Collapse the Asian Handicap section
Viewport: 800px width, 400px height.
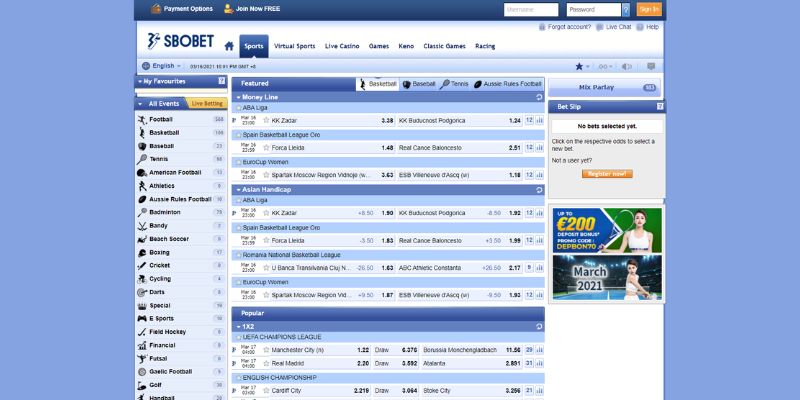click(238, 190)
